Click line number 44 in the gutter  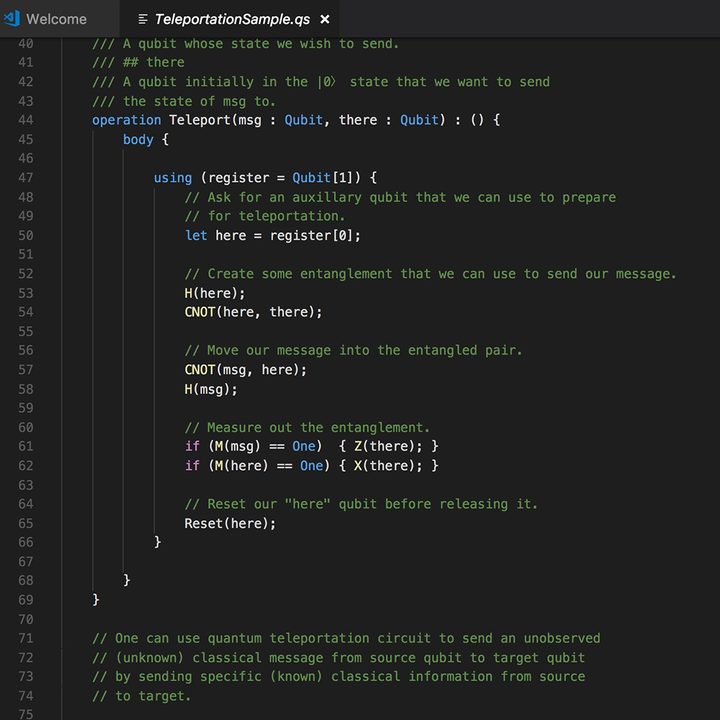tap(26, 120)
